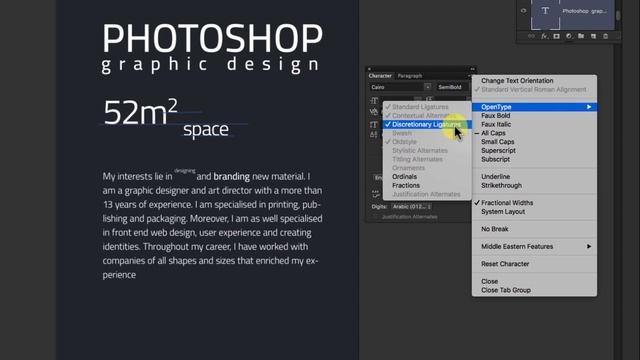Image resolution: width=640 pixels, height=360 pixels.
Task: Toggle Fractional Widths option
Action: [x=534, y=203]
